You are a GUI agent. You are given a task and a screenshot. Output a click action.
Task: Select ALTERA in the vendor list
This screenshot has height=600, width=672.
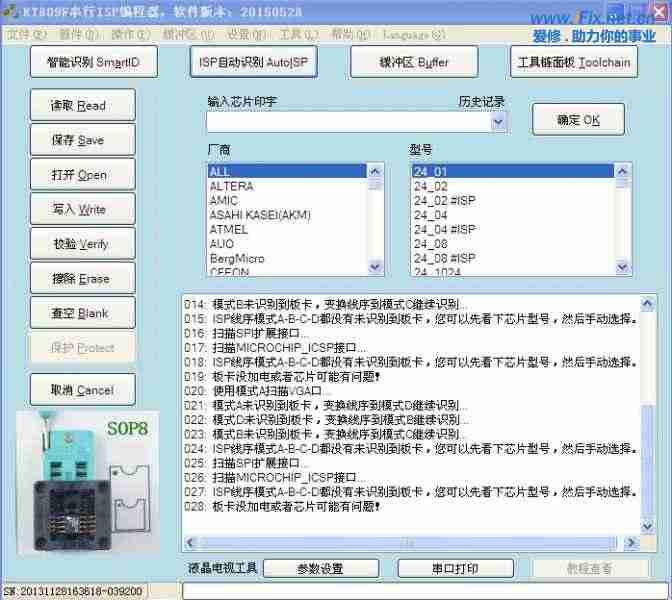(x=287, y=186)
